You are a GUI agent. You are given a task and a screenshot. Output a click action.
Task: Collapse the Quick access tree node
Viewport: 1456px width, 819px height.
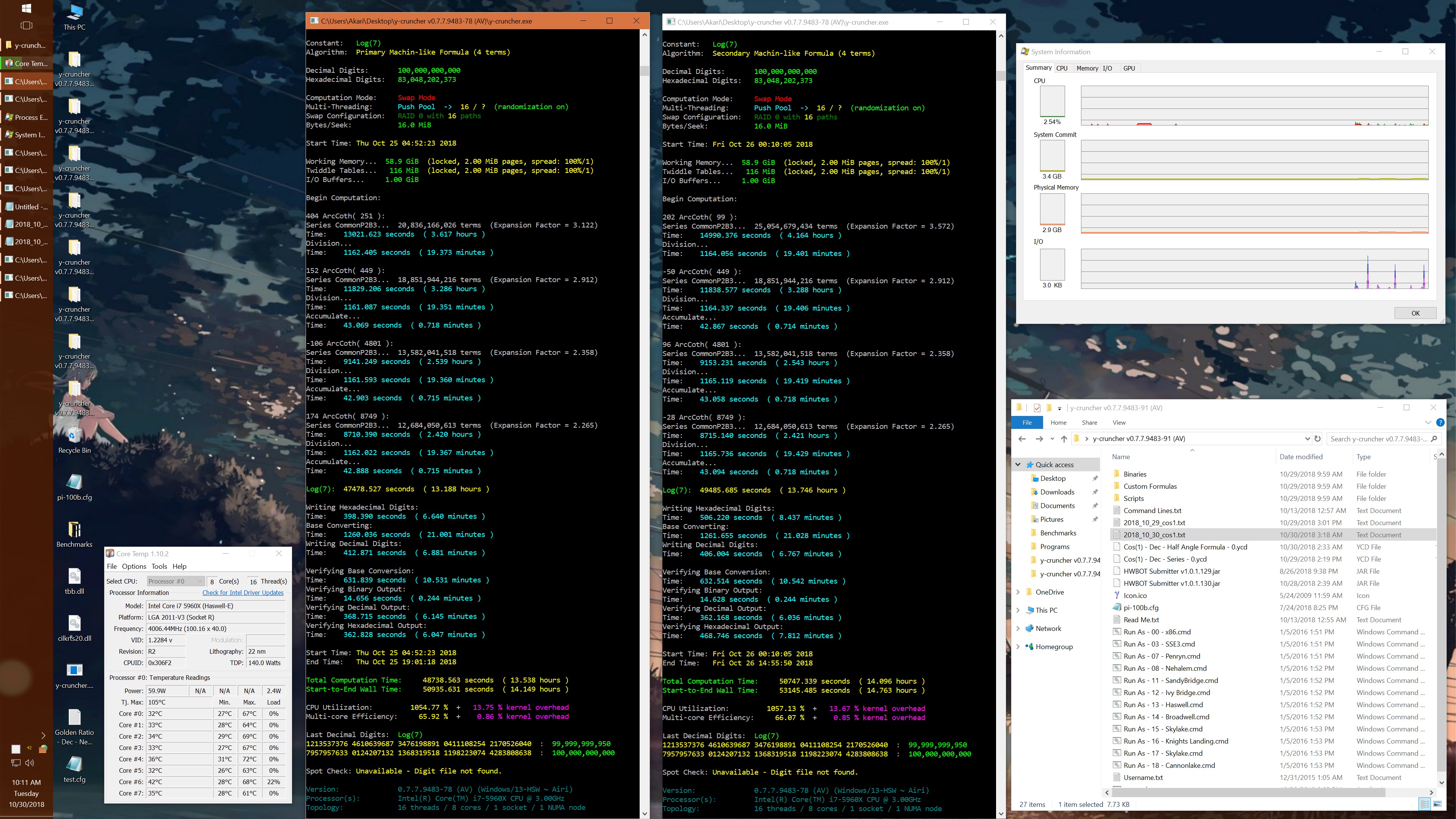[1018, 464]
